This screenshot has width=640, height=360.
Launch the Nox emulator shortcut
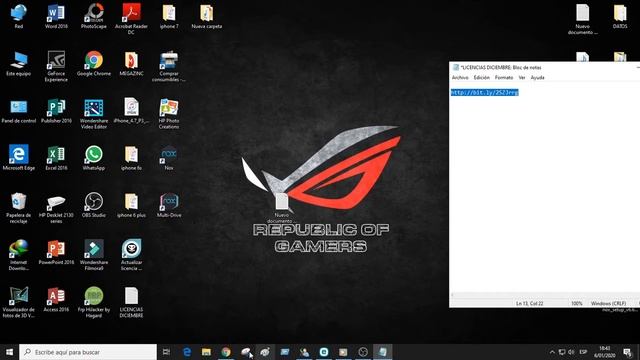(x=169, y=158)
